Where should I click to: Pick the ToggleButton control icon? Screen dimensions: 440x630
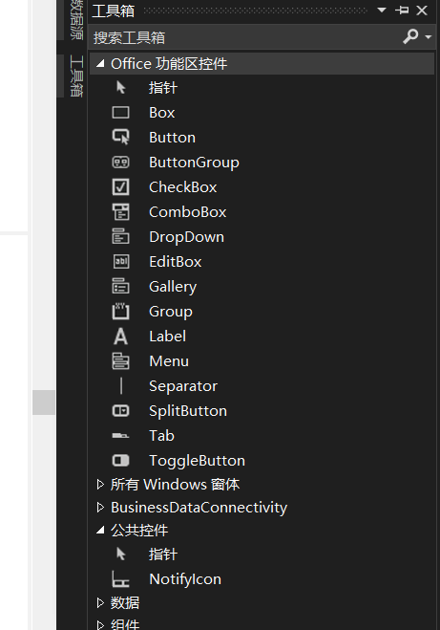pos(121,460)
